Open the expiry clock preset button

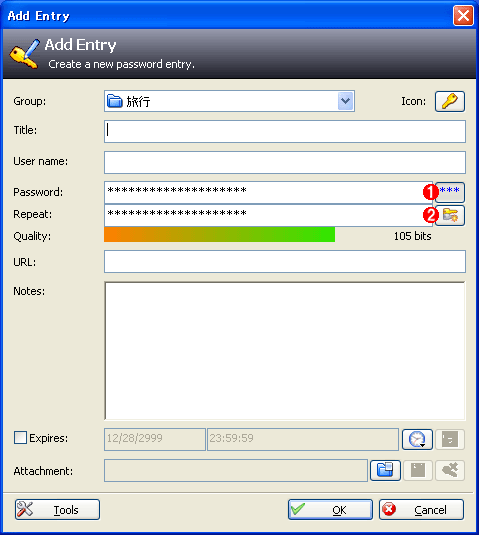click(x=417, y=439)
